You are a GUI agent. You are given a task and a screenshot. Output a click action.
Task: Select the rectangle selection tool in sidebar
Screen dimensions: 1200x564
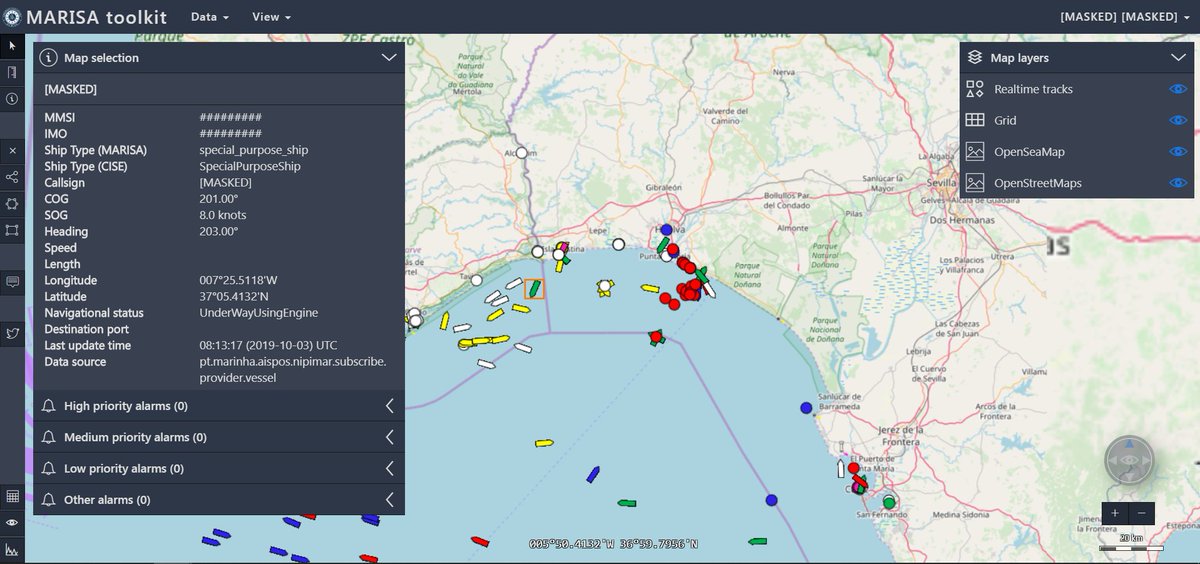[12, 230]
